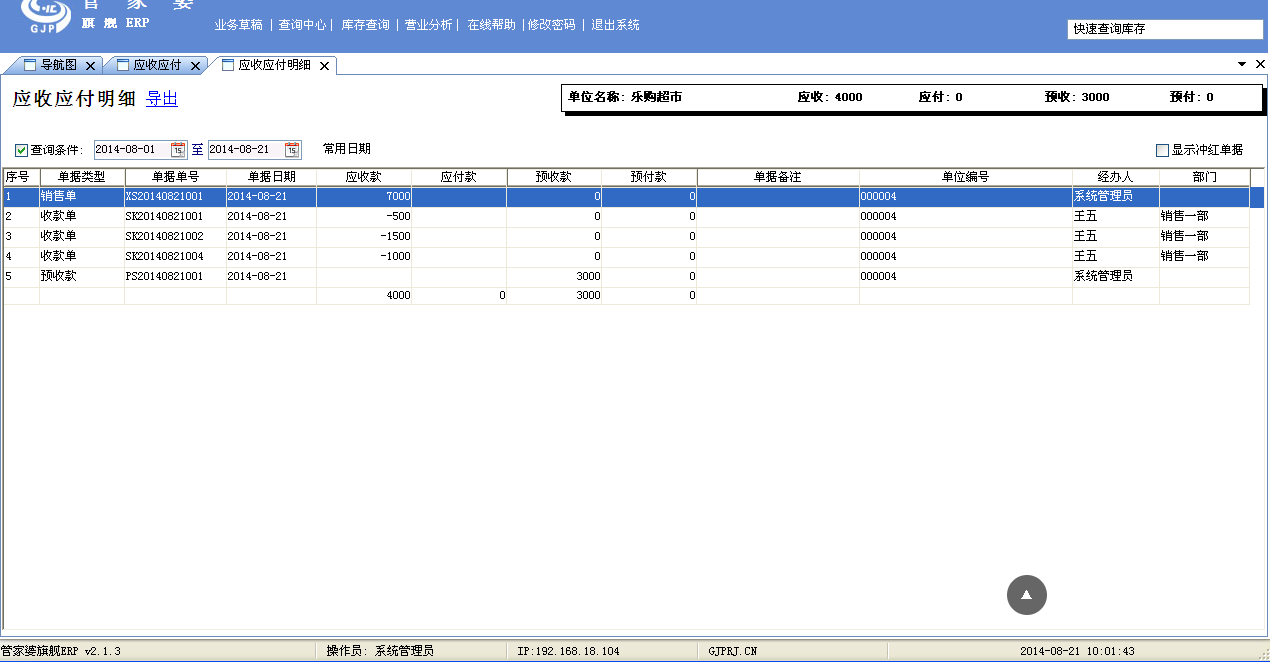The height and width of the screenshot is (662, 1270).
Task: Sort by 预收款 column header
Action: pos(554,177)
